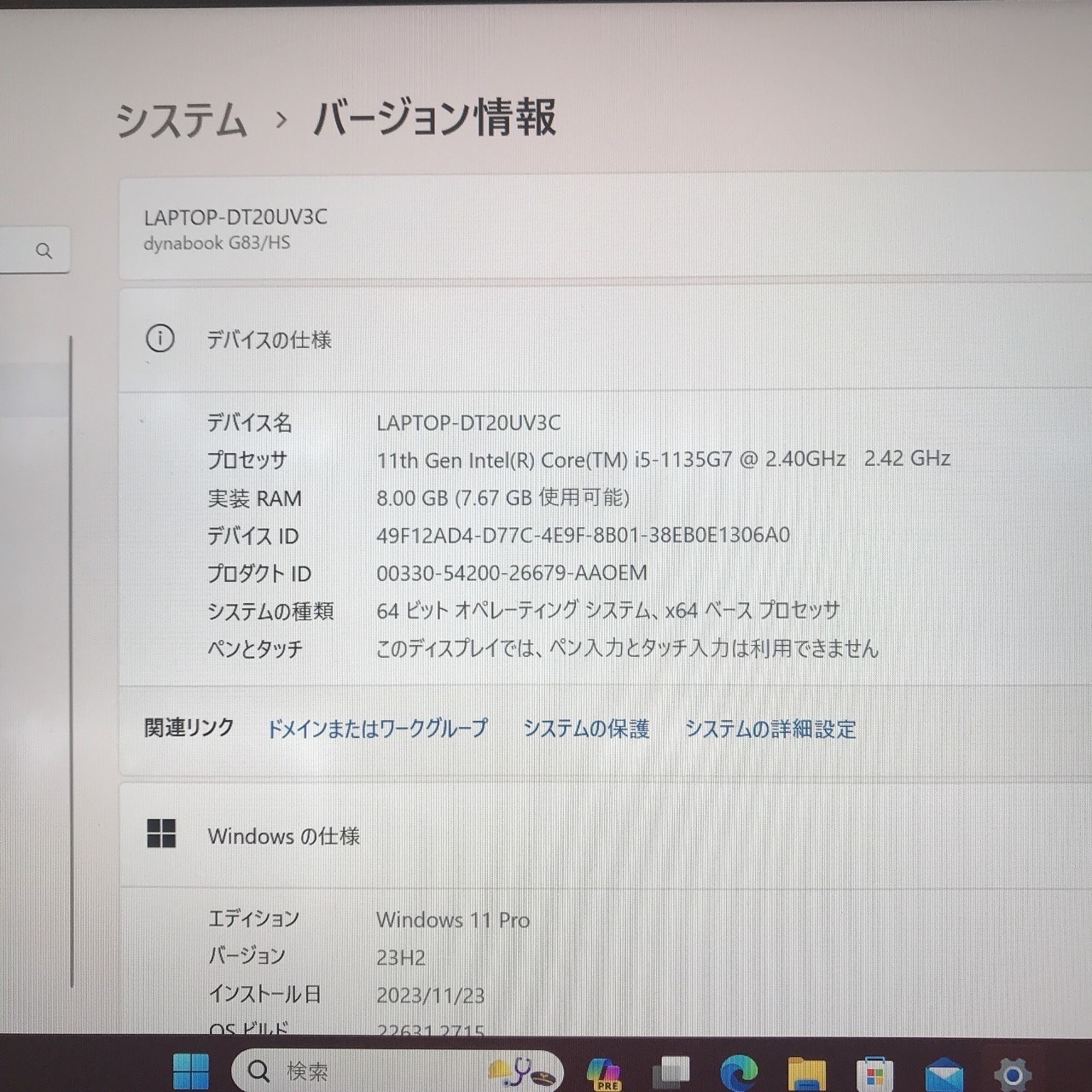Select edition value Windows 11 Pro

pos(453,920)
